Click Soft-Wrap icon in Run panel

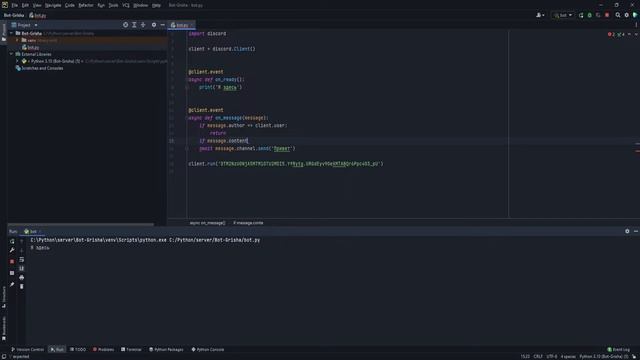[x=22, y=259]
